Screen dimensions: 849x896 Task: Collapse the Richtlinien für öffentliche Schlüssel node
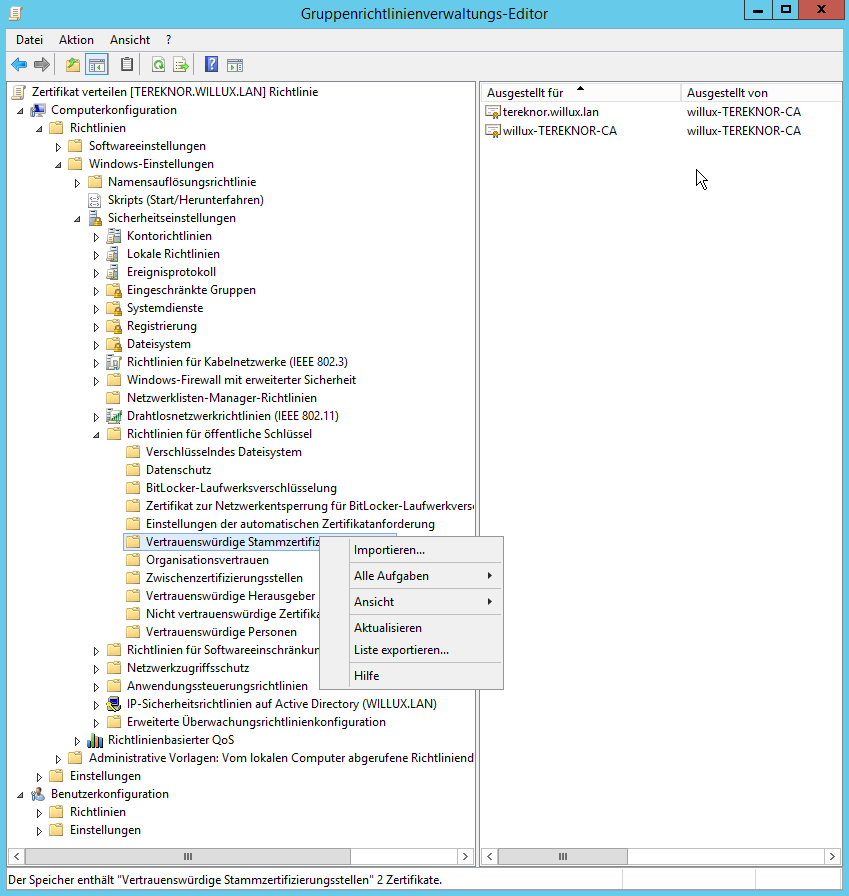pos(97,435)
